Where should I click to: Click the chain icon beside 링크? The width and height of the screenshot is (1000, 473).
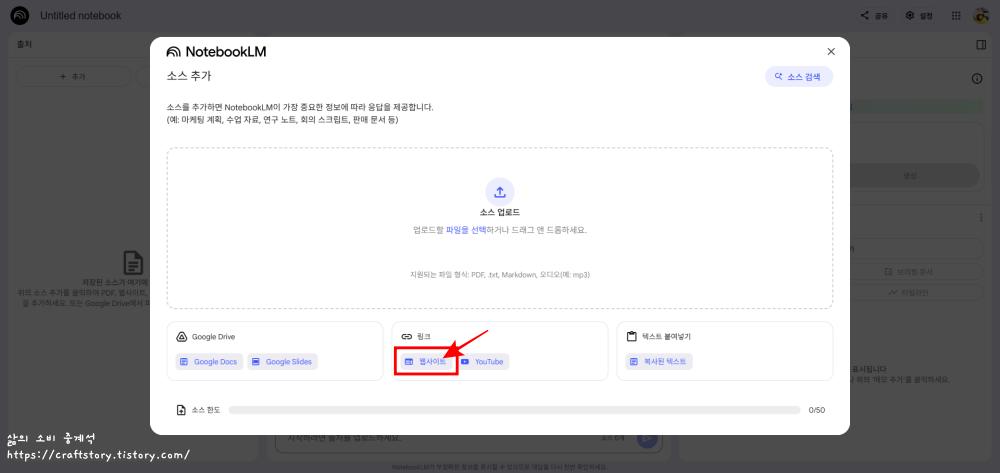(x=406, y=337)
